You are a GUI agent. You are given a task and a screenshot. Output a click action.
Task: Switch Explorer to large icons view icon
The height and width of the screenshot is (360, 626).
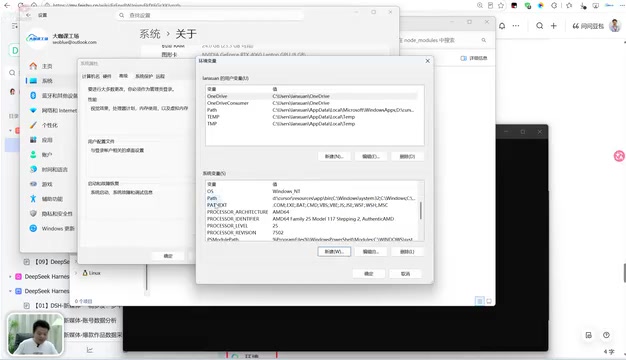point(489,301)
